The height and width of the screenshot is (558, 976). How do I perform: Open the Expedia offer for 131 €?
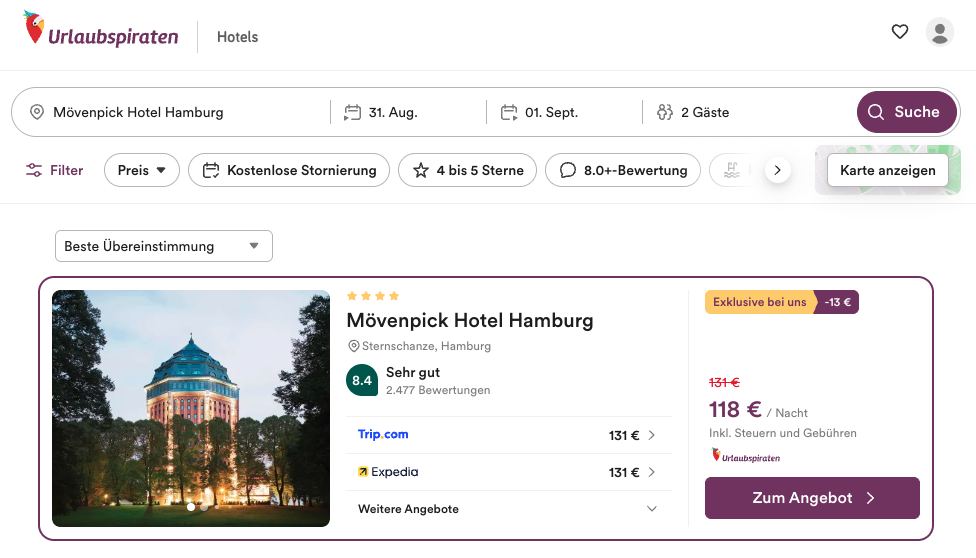509,472
